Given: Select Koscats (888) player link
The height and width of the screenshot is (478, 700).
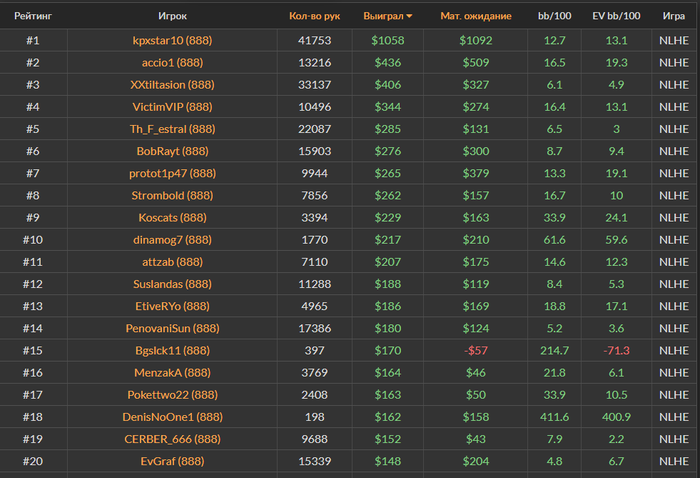Looking at the screenshot, I should coord(172,217).
